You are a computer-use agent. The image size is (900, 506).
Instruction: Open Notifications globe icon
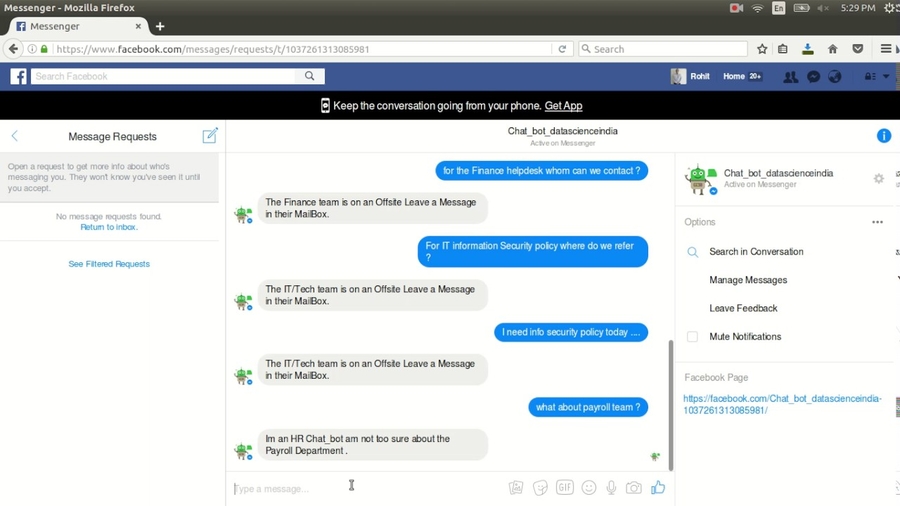pos(835,76)
